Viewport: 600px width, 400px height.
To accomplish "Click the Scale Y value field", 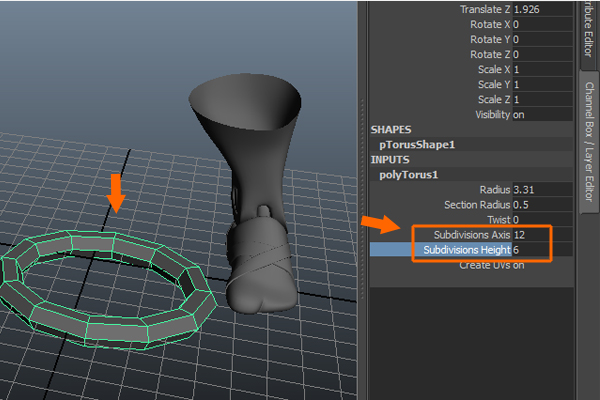I will 542,85.
